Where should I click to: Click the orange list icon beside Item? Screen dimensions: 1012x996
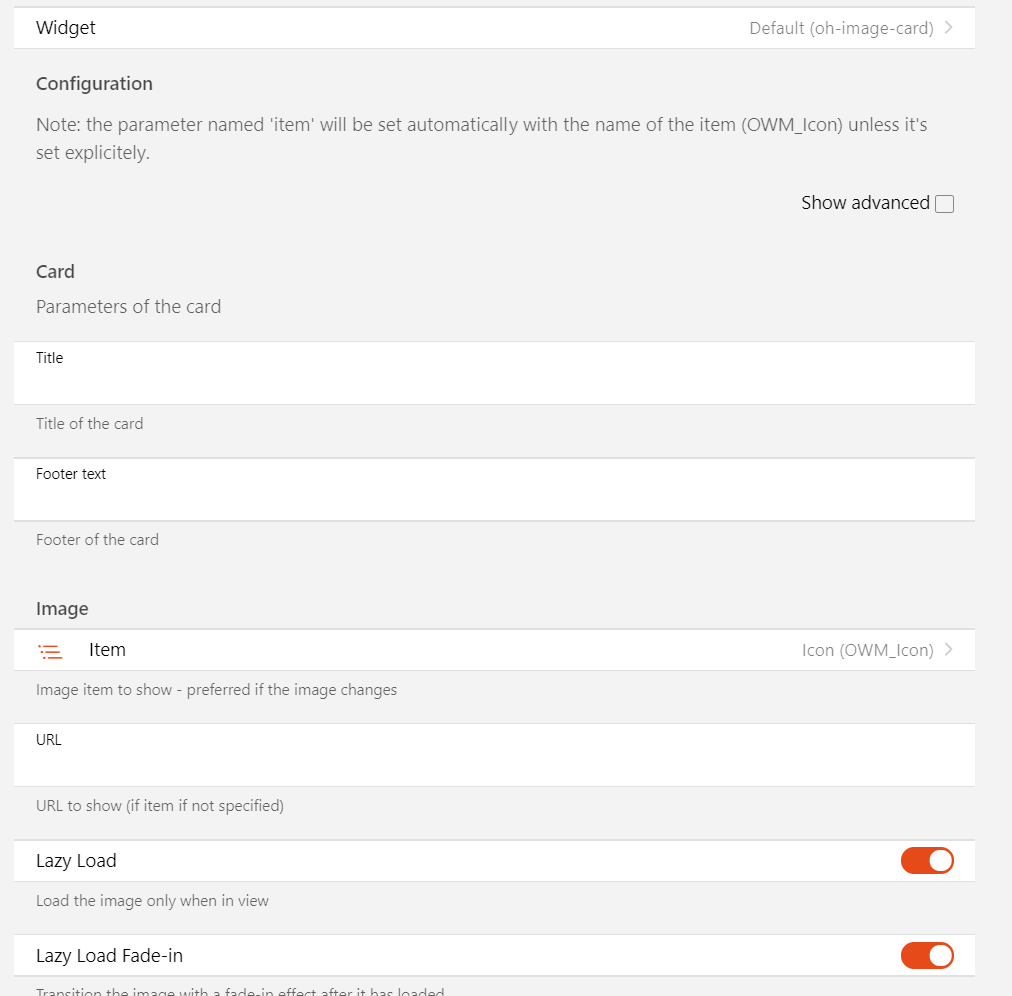[50, 651]
